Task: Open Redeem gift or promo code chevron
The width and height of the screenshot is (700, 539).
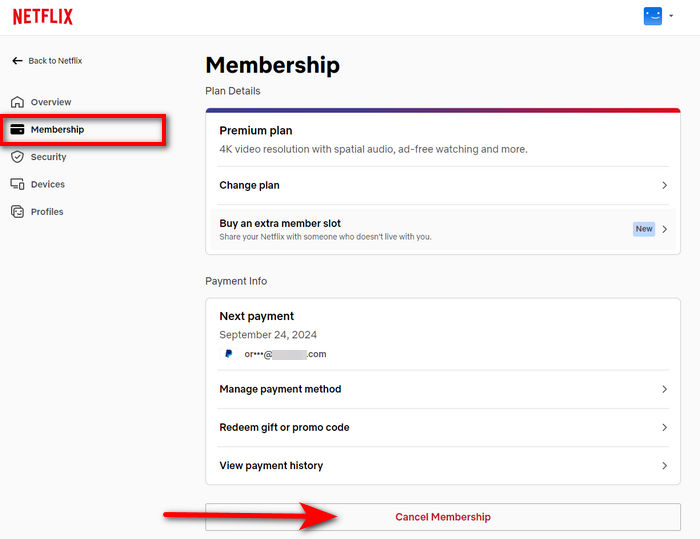Action: [664, 427]
